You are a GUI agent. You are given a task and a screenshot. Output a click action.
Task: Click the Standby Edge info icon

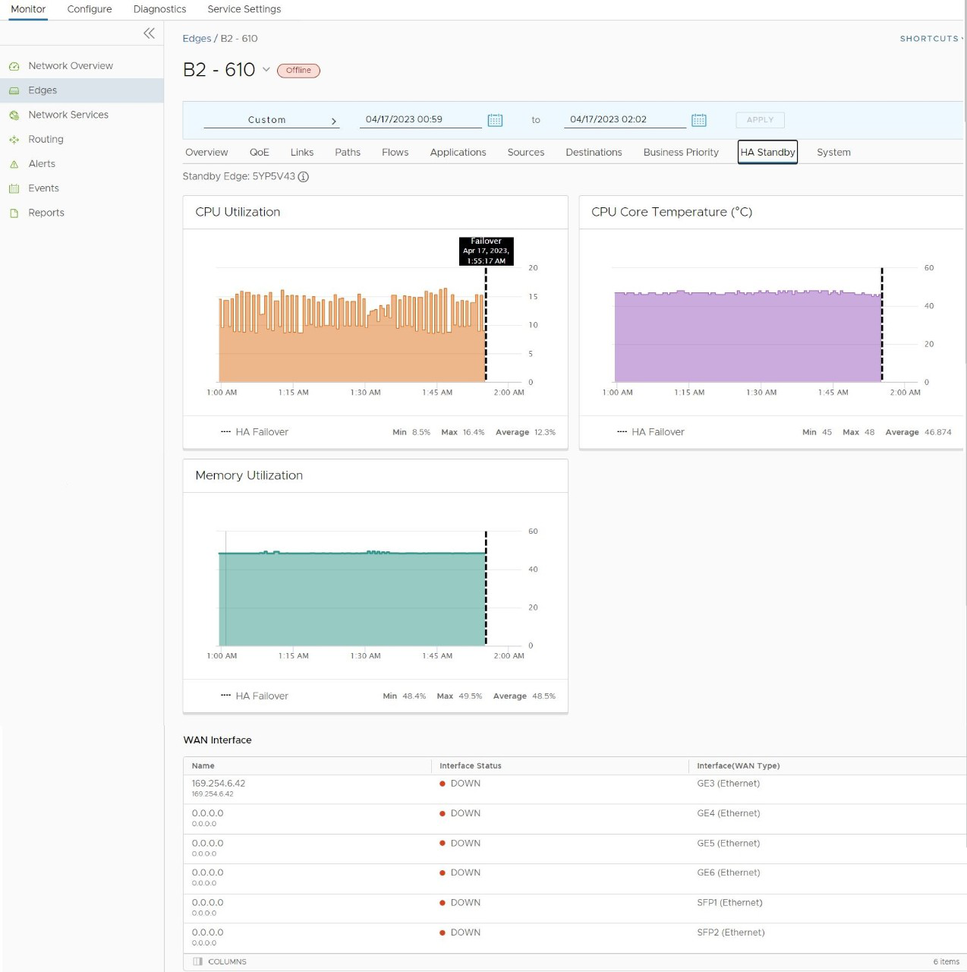pos(303,177)
